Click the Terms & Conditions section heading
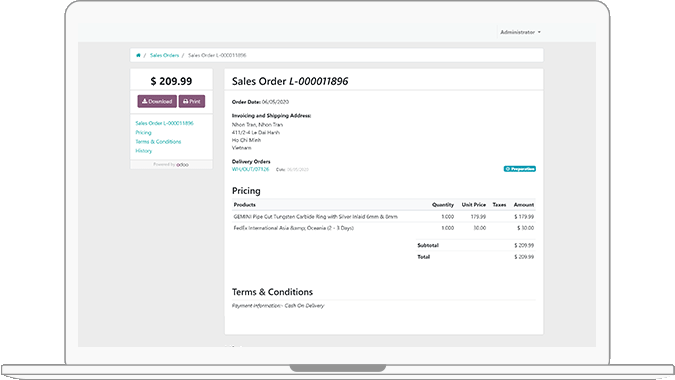The height and width of the screenshot is (380, 675). (272, 292)
